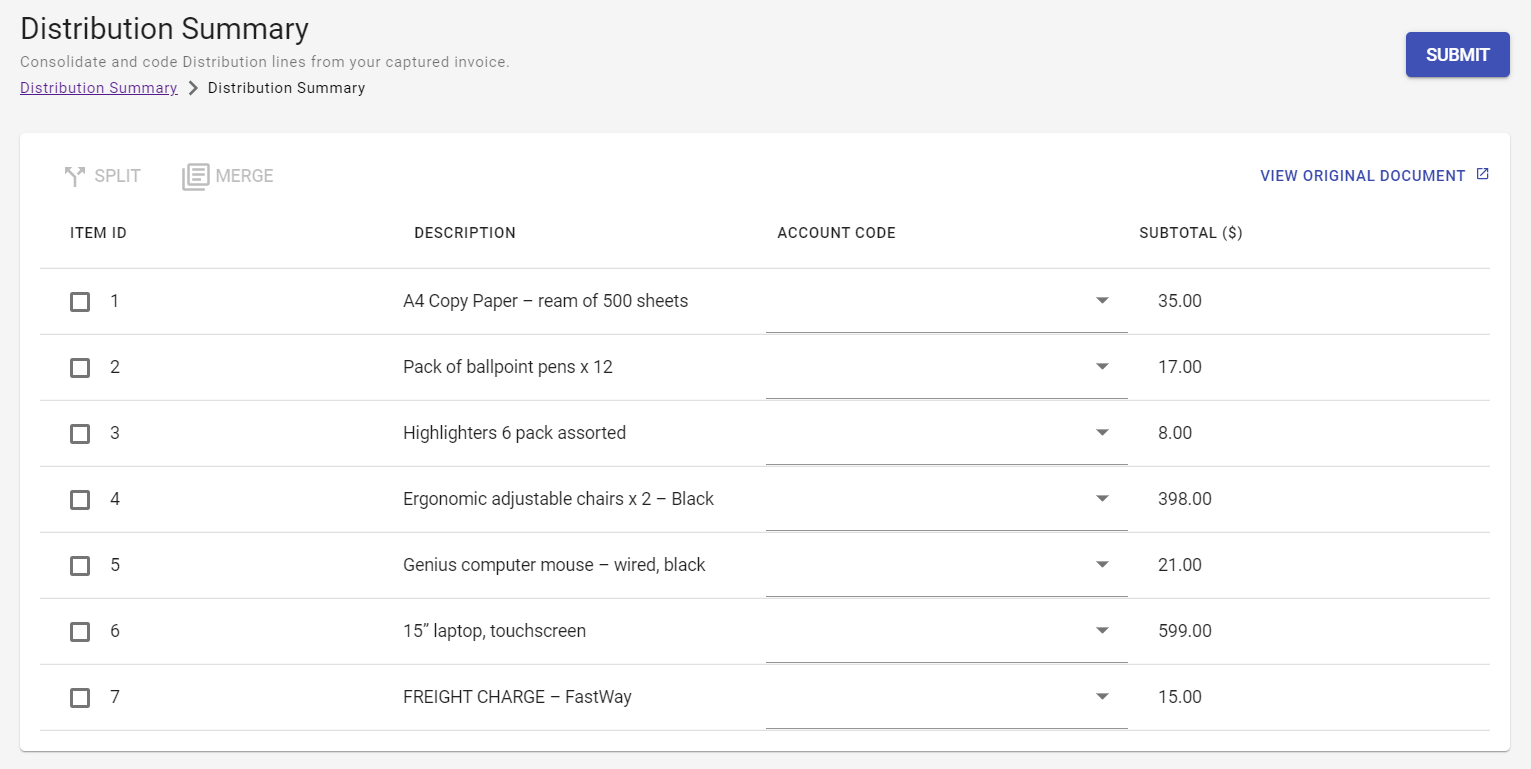Image resolution: width=1531 pixels, height=769 pixels.
Task: Open the Account Code dropdown for FREIGHT CHARGE
Action: click(1101, 697)
